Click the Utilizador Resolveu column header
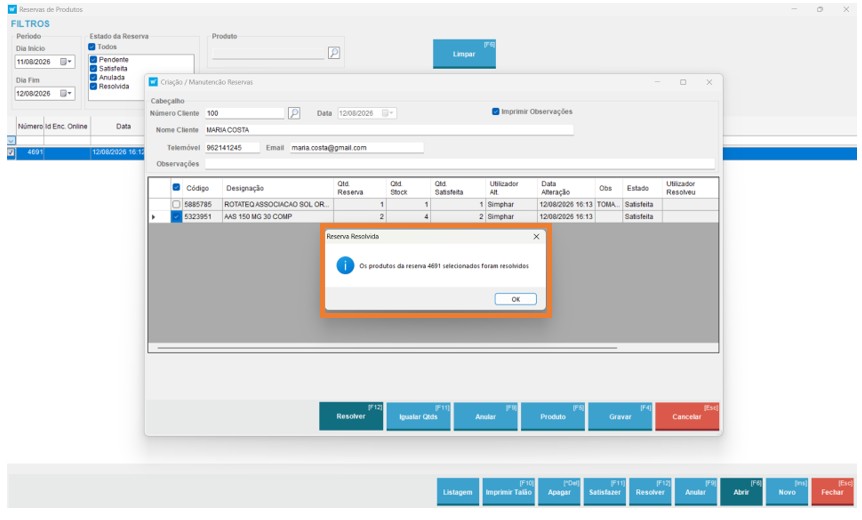The width and height of the screenshot is (862, 520). [690, 188]
